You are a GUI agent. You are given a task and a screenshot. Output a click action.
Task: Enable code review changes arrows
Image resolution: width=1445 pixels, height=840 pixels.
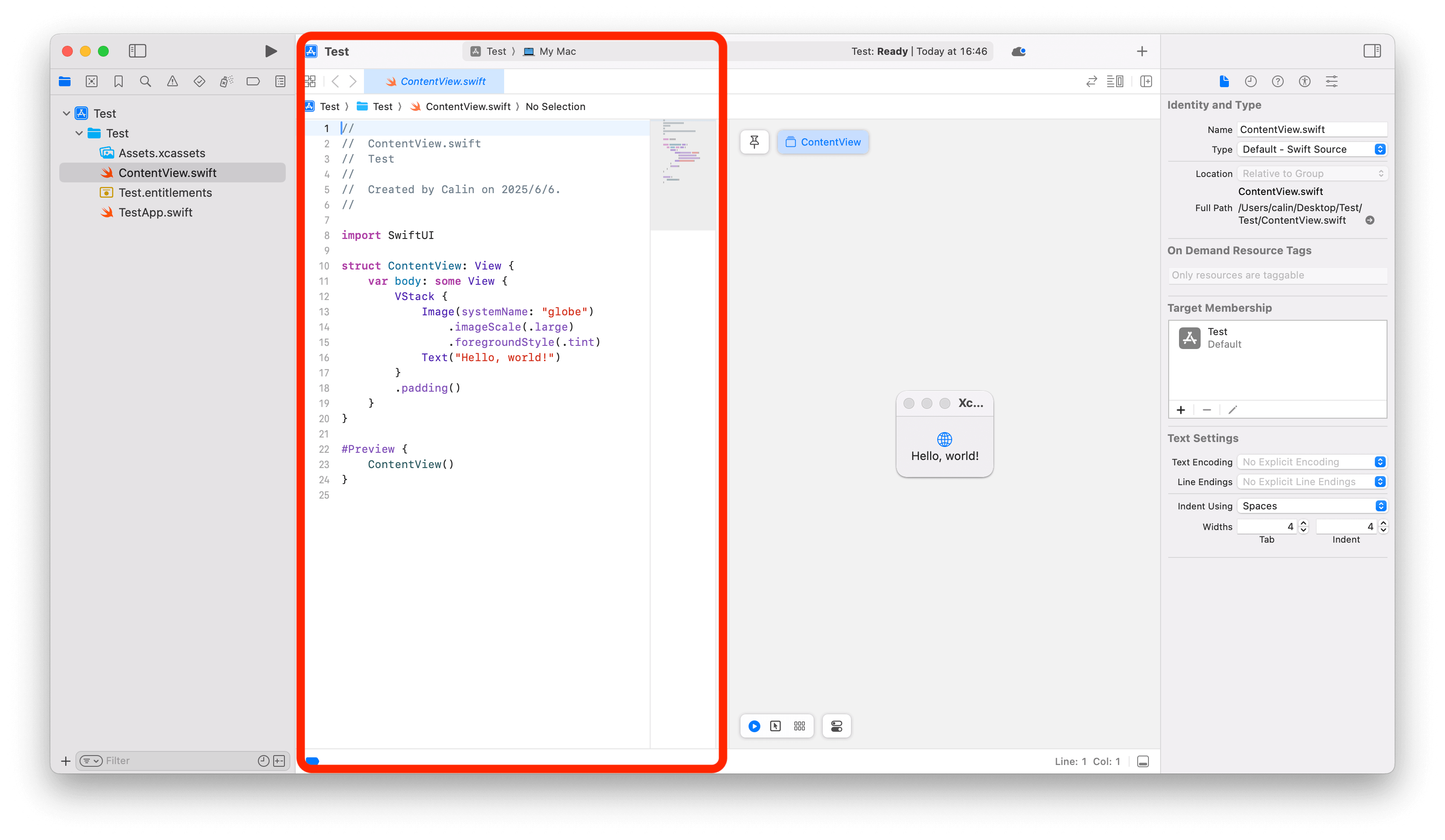click(1092, 81)
